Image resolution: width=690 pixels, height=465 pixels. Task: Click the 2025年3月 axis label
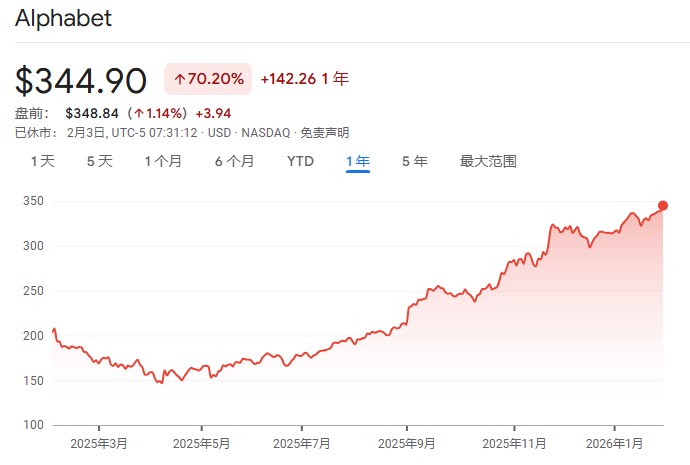(x=98, y=443)
